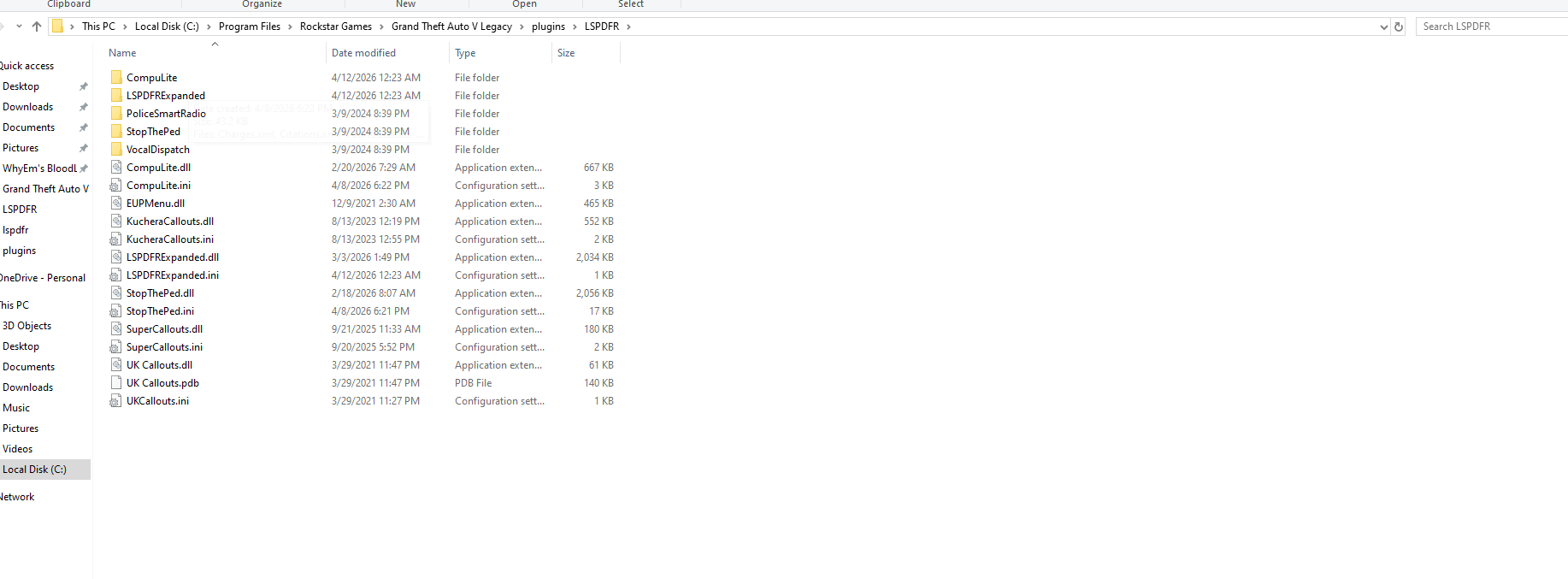Click the SuperCallouts.ini file icon
This screenshot has height=579, width=1568.
[116, 347]
